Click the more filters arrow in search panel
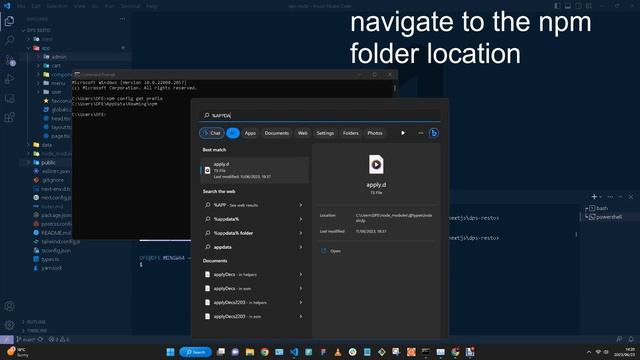 pos(403,133)
